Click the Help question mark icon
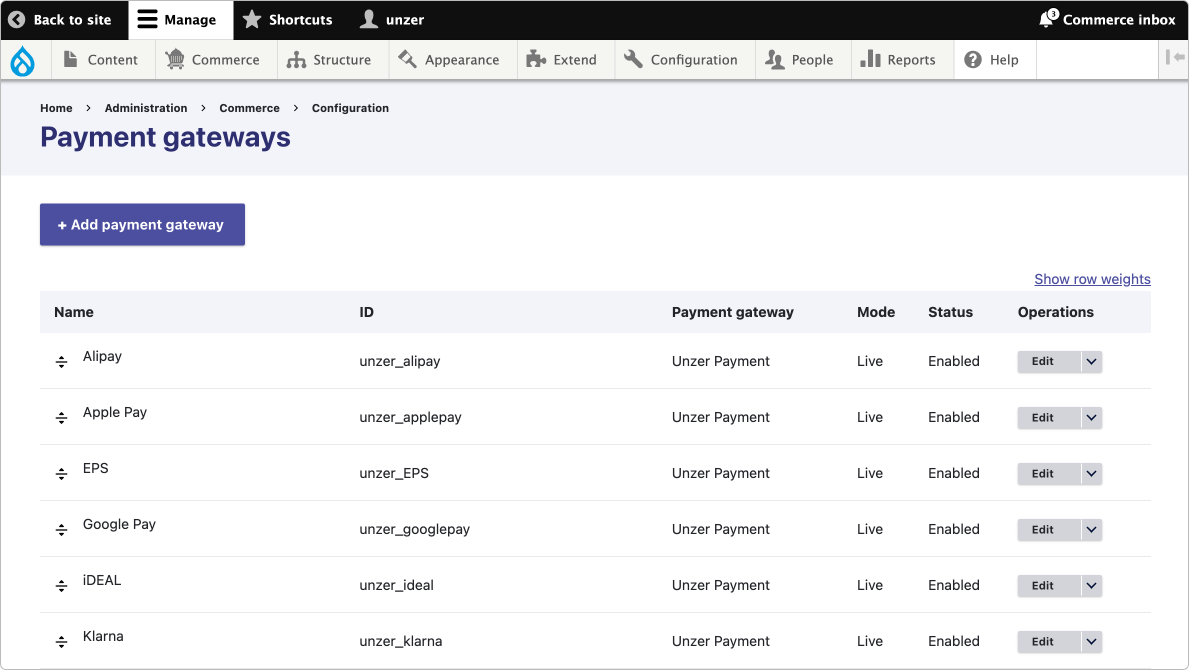The image size is (1189, 670). (973, 60)
